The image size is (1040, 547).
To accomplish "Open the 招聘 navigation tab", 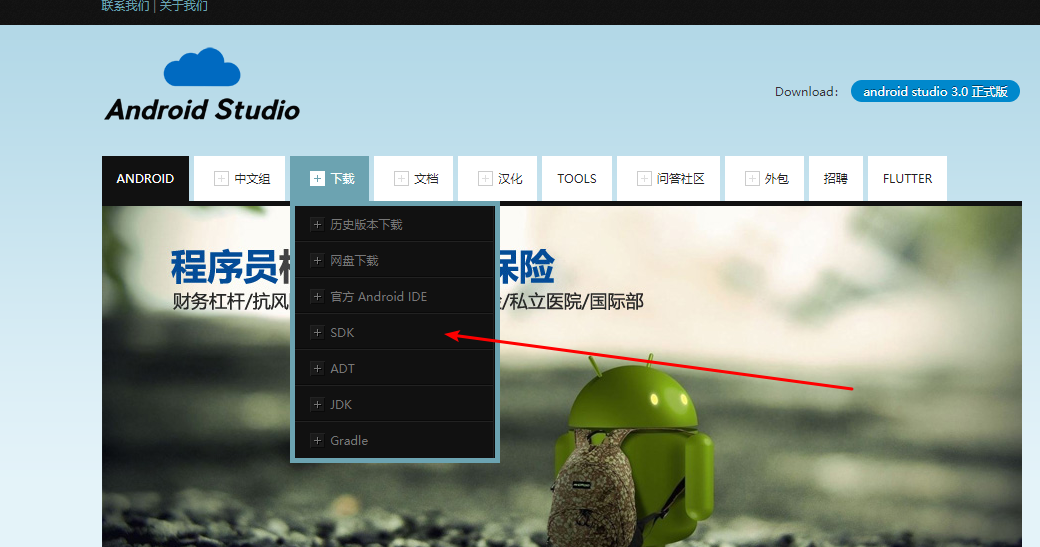I will [836, 178].
